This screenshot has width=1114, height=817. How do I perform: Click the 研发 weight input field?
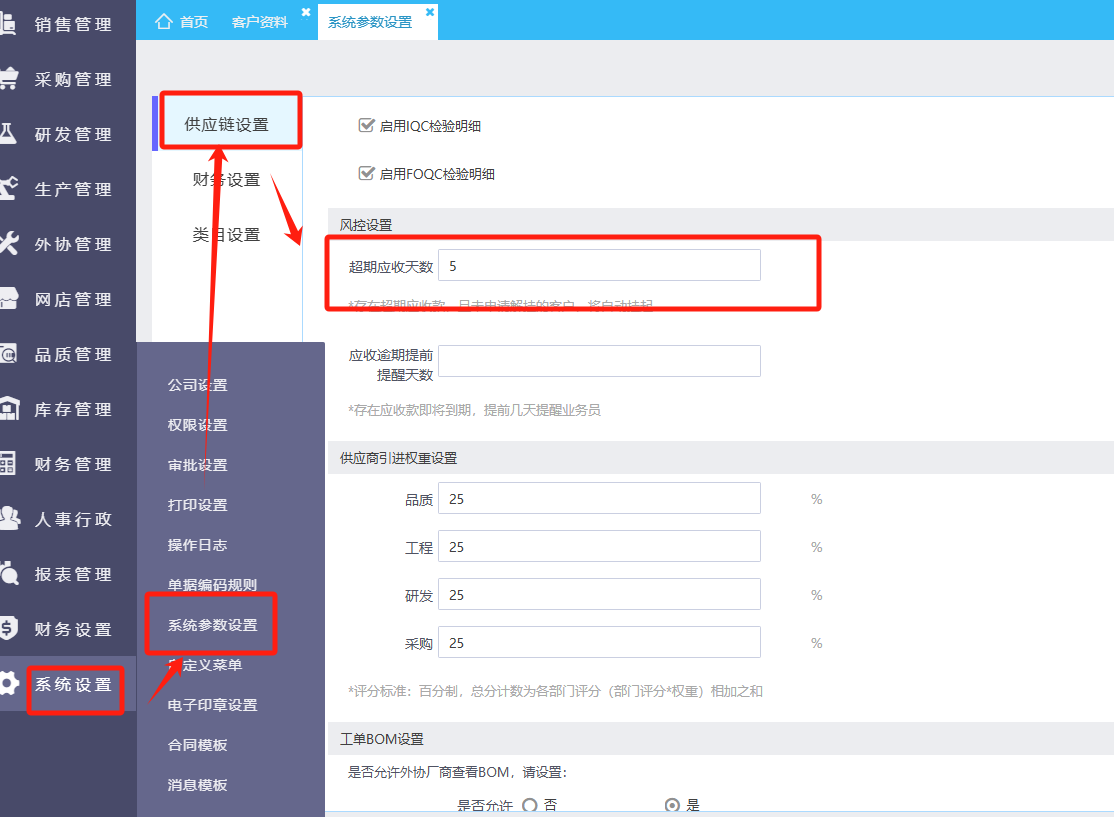[x=599, y=594]
